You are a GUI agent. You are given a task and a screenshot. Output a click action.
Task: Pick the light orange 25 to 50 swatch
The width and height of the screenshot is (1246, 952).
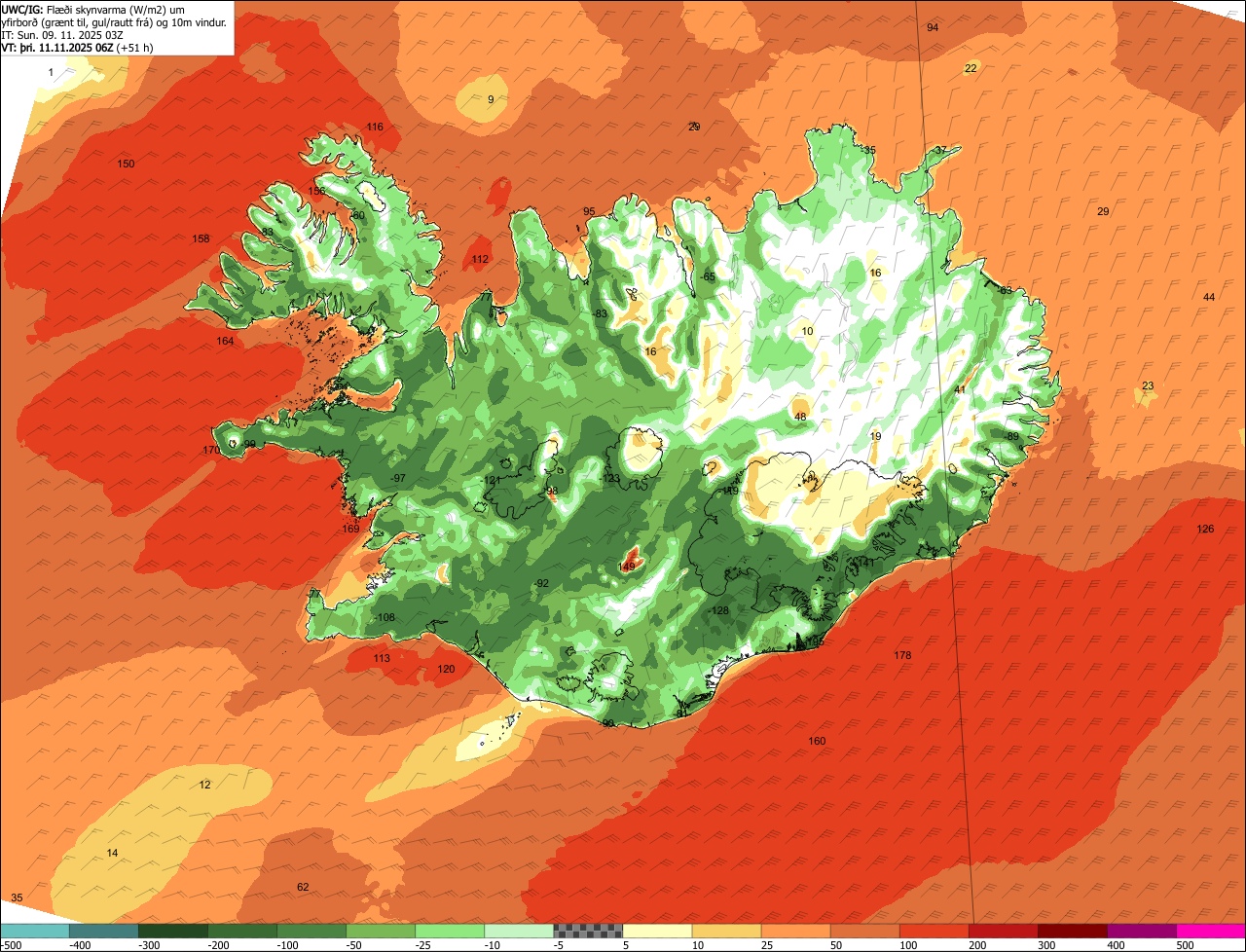pos(795,931)
